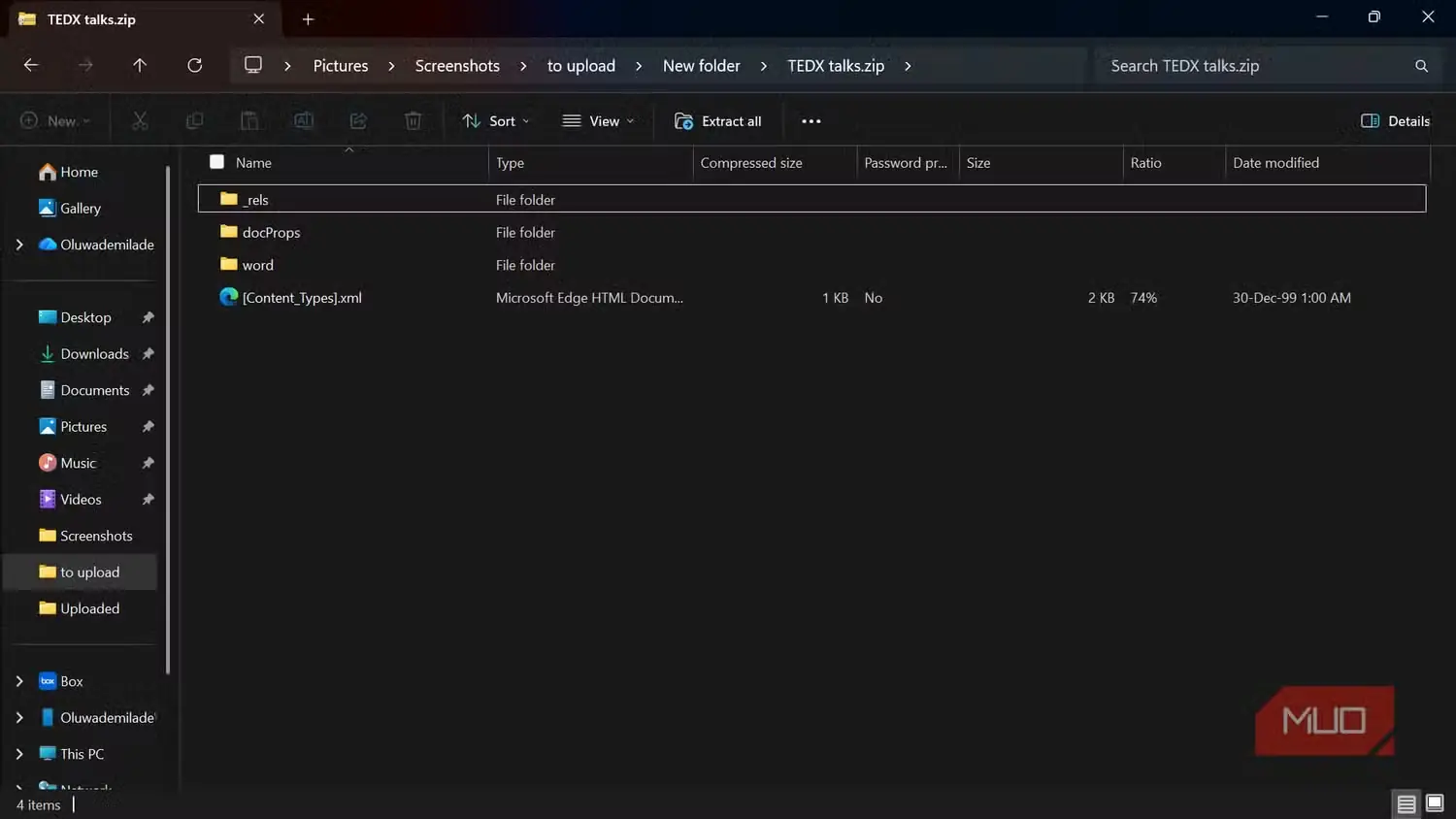1456x819 pixels.
Task: Select the docProps folder icon
Action: [229, 232]
